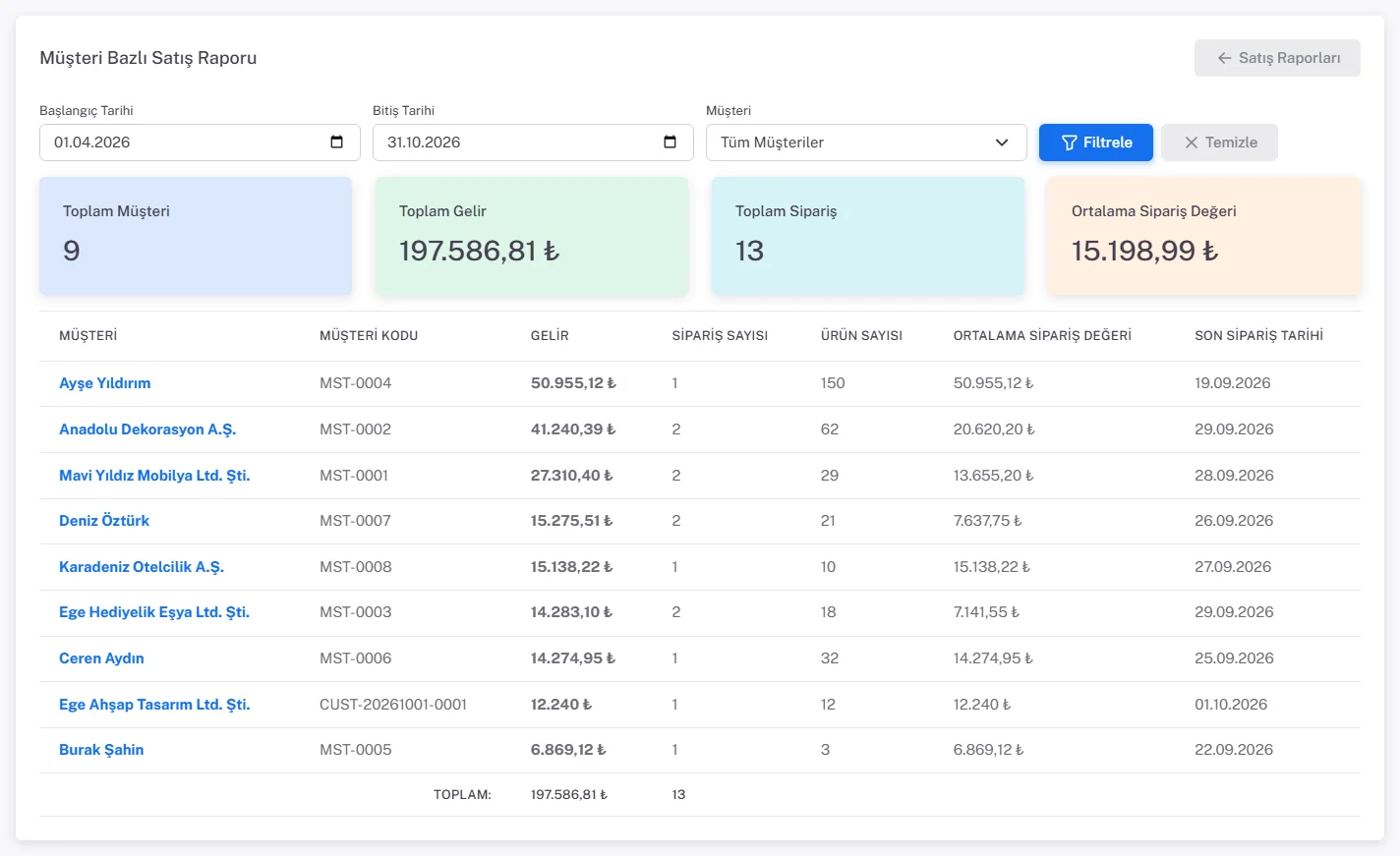Screen dimensions: 1400x856
Task: Open calendar picker for Bitiş Tarihi
Action: point(670,143)
